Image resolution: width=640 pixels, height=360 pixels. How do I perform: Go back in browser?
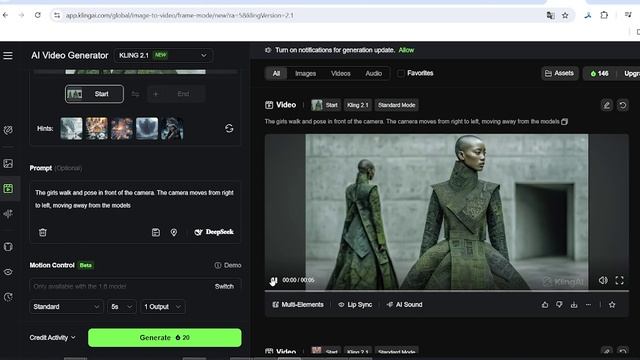coord(5,15)
